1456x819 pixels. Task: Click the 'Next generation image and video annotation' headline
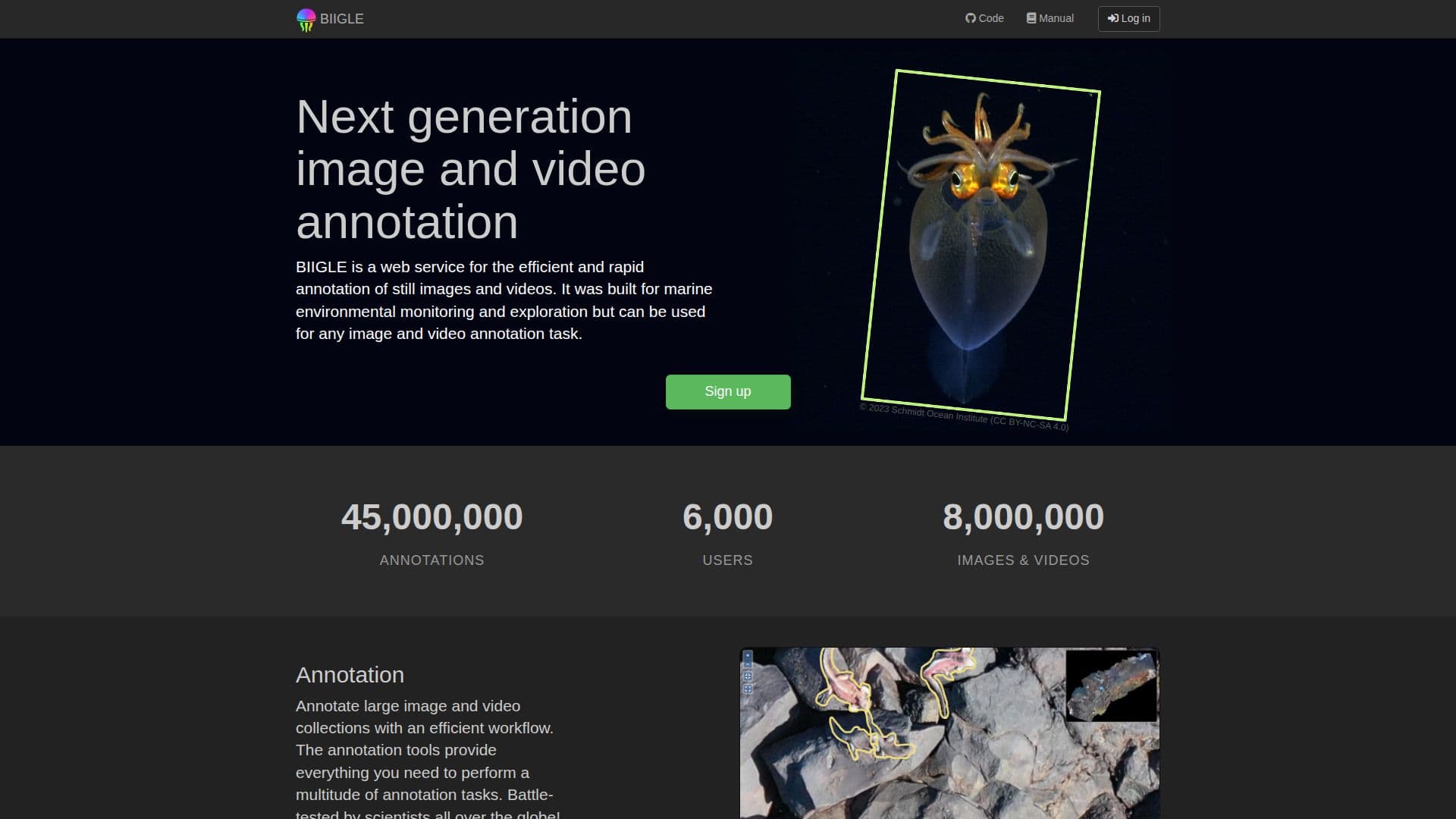[x=470, y=169]
